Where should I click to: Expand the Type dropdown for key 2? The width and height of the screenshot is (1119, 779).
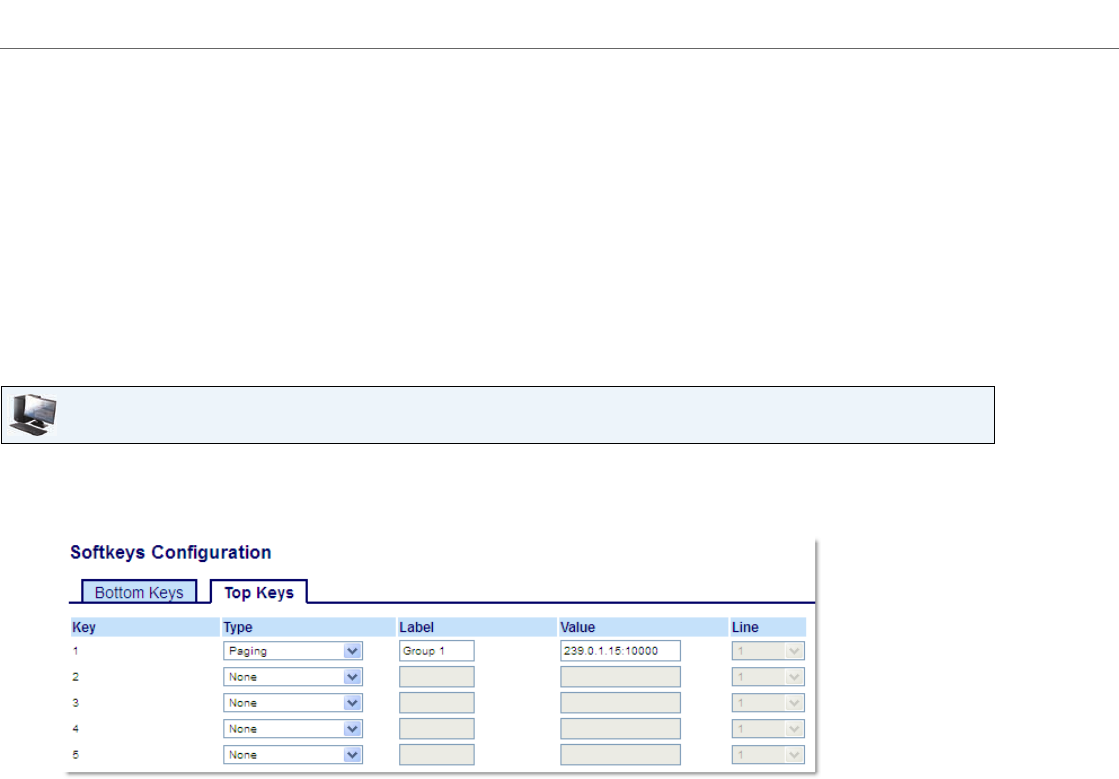point(292,677)
